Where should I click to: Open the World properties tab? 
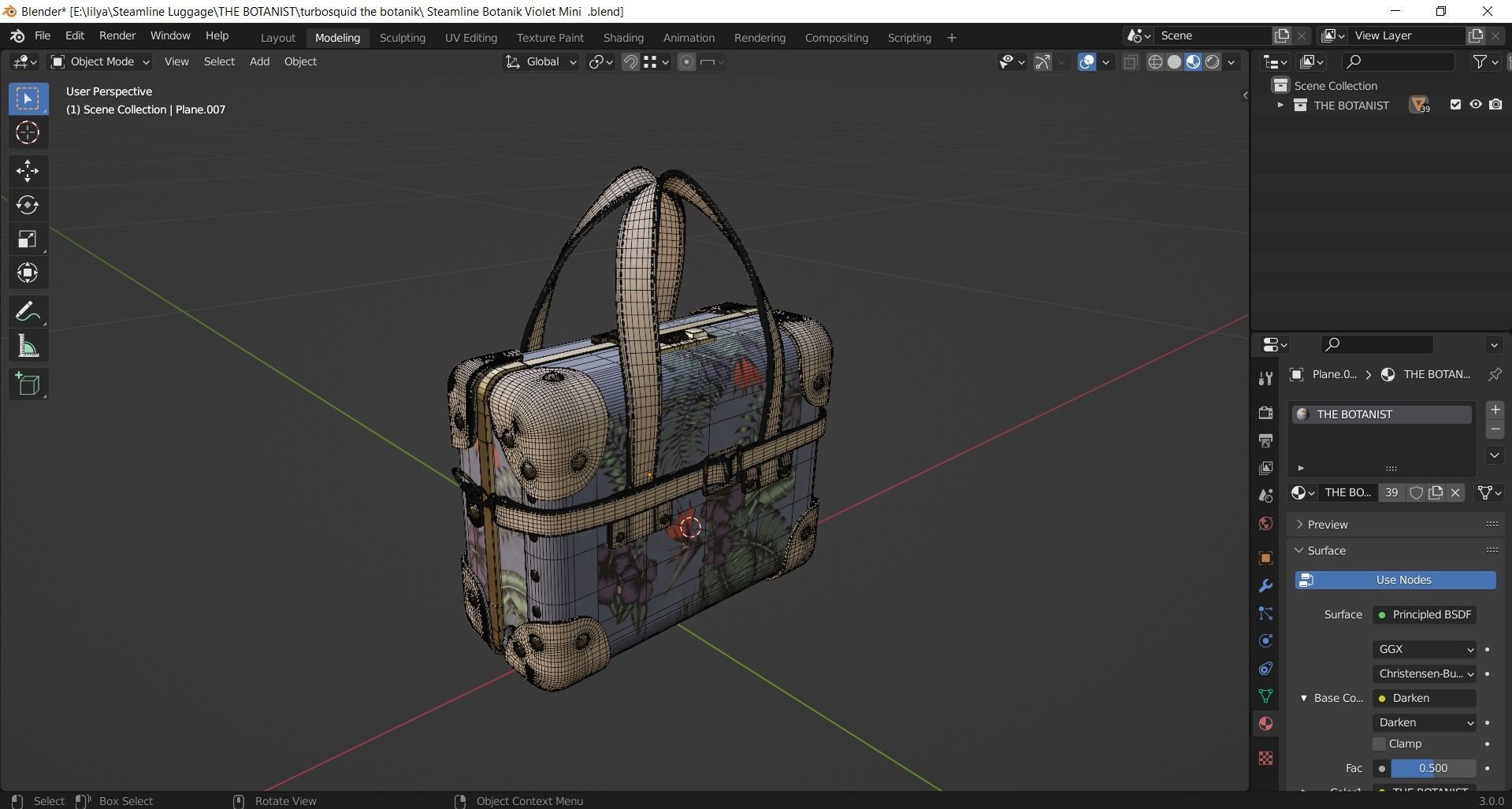point(1265,524)
